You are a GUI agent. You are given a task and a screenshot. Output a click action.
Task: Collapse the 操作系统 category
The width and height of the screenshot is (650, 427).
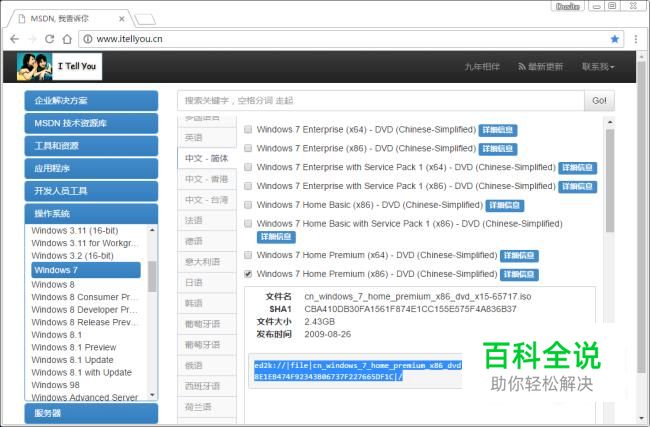91,214
